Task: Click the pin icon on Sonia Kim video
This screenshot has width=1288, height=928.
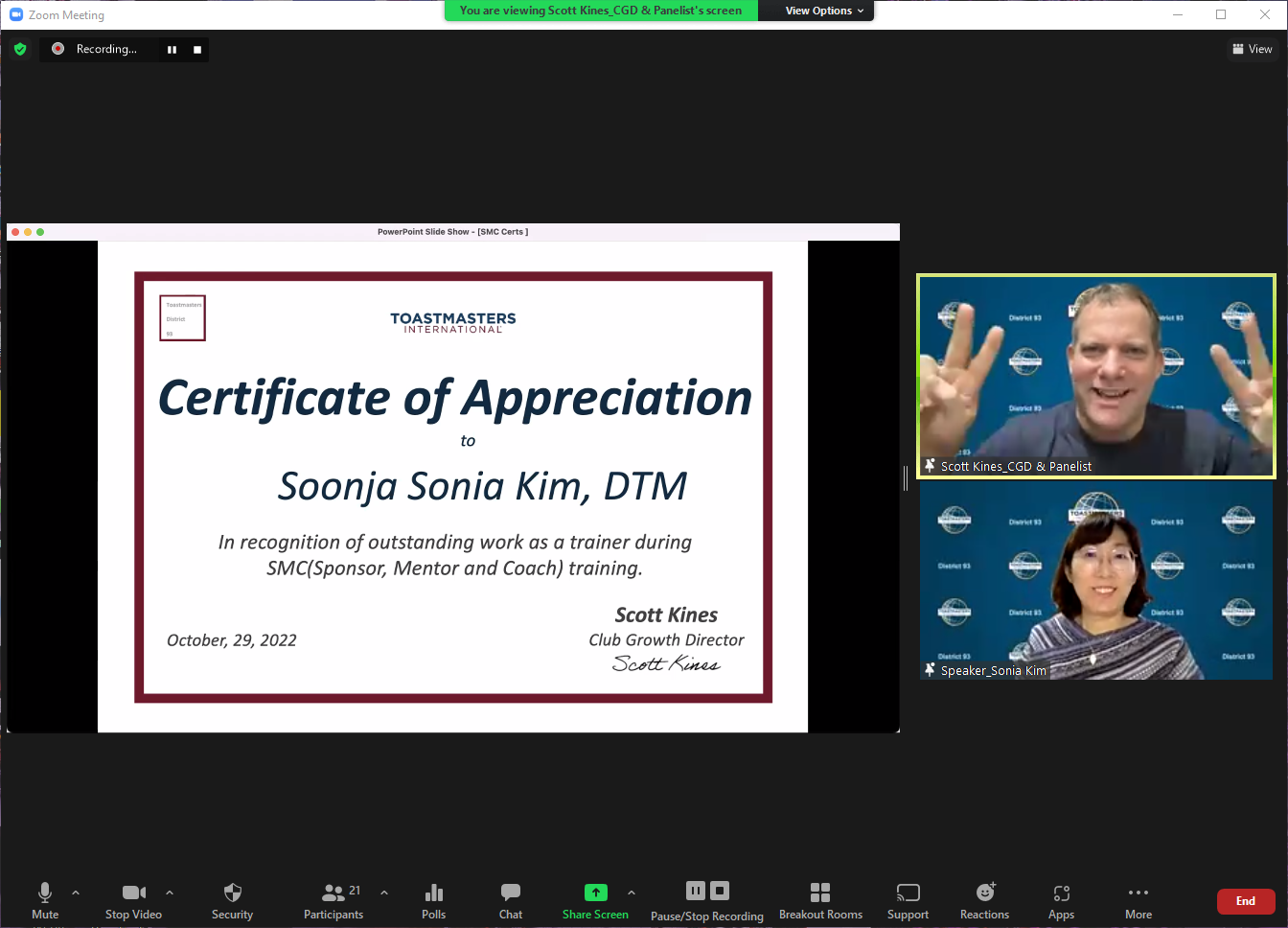Action: click(x=930, y=670)
